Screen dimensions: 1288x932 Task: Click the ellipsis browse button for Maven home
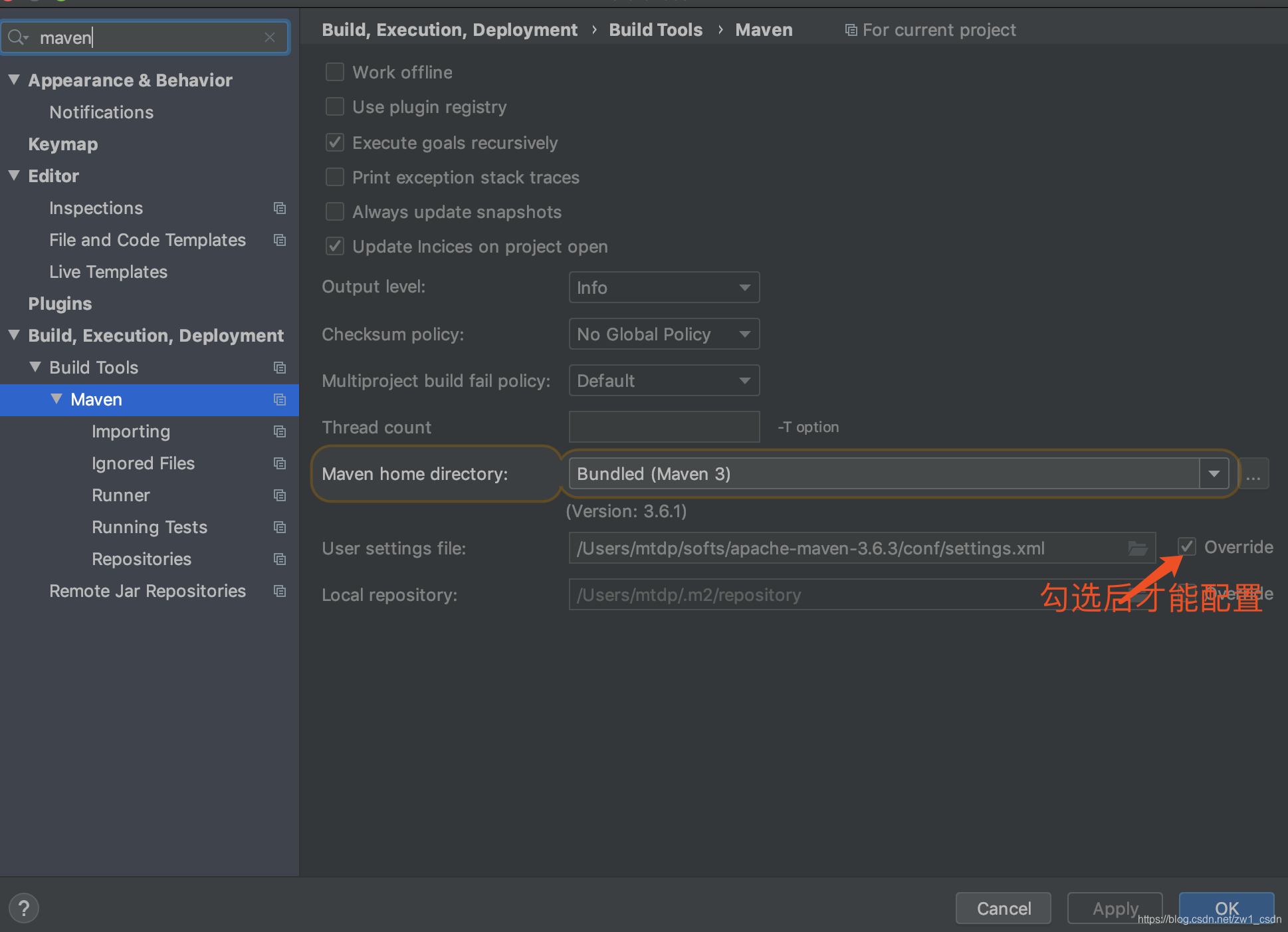(1253, 475)
